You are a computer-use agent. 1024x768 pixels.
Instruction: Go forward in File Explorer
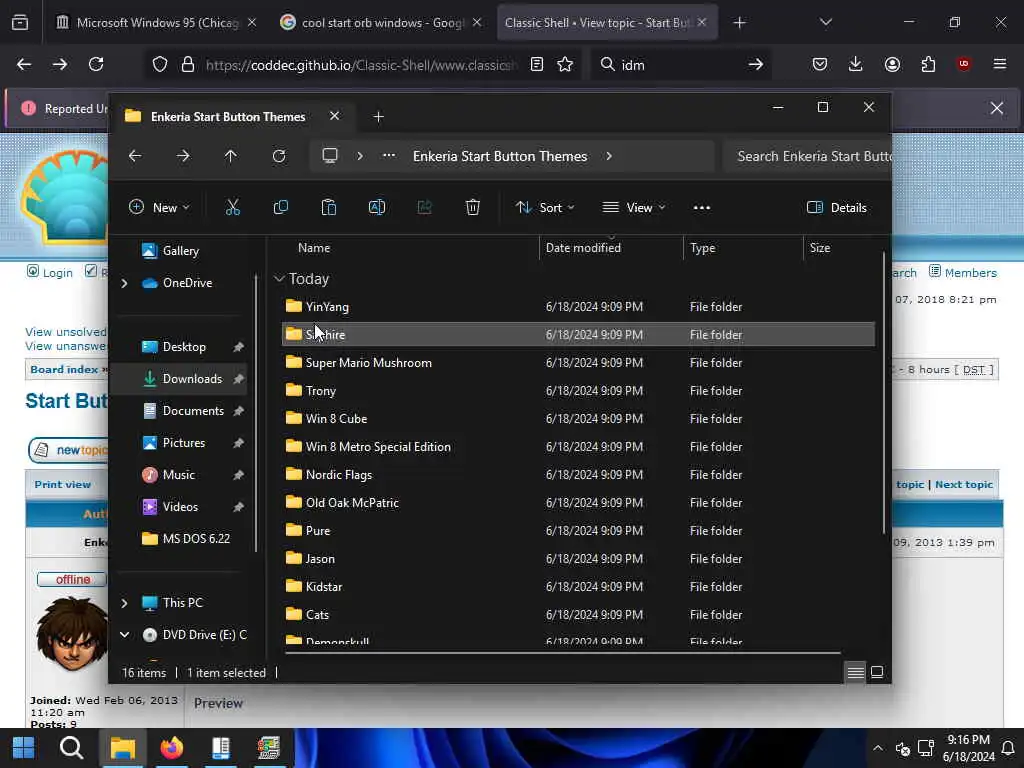click(x=183, y=156)
